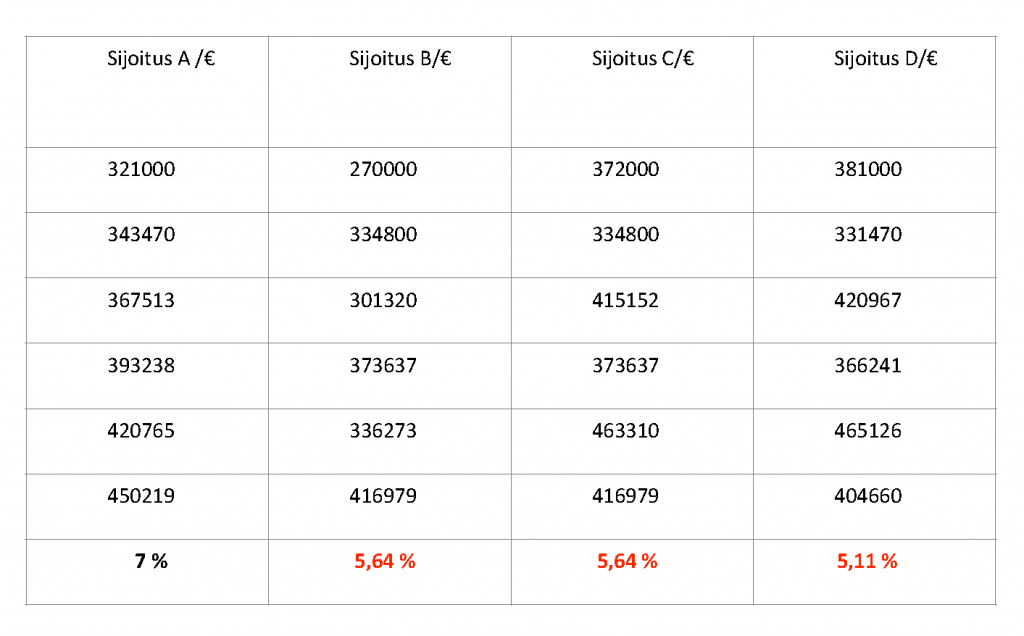1024x636 pixels.
Task: Select the 450219 cell
Action: (141, 496)
